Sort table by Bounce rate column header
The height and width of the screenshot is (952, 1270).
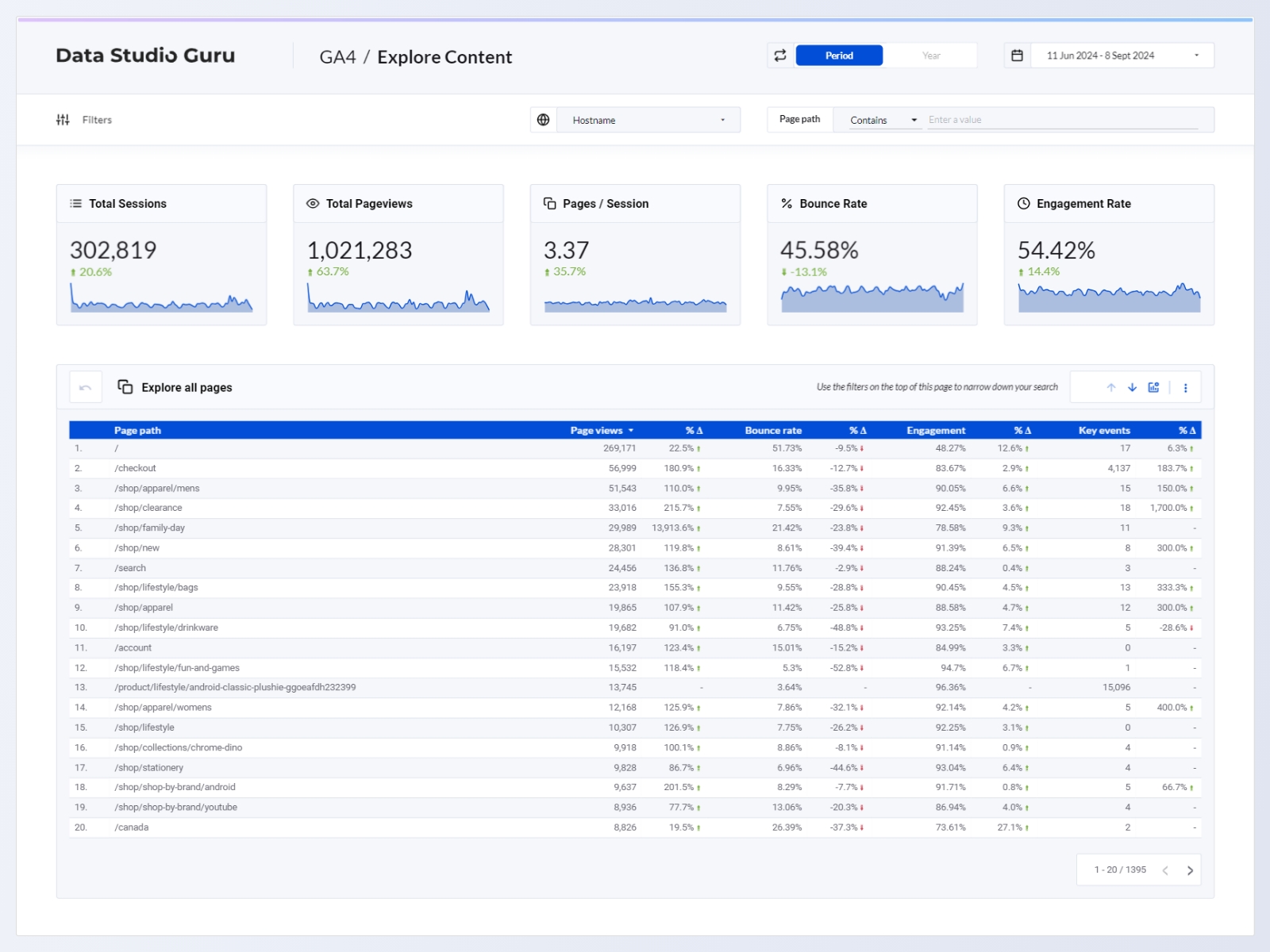coord(772,430)
